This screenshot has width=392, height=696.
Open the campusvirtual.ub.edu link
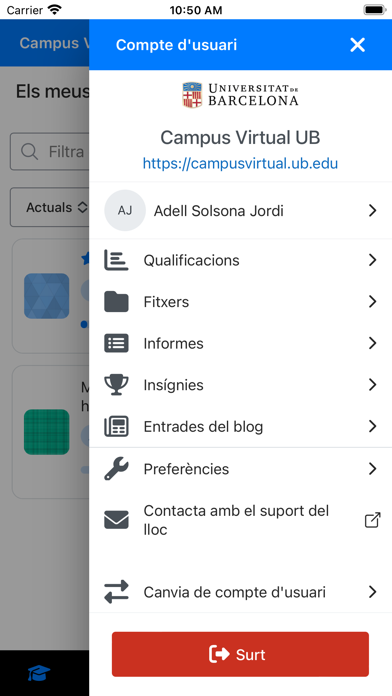(x=240, y=163)
